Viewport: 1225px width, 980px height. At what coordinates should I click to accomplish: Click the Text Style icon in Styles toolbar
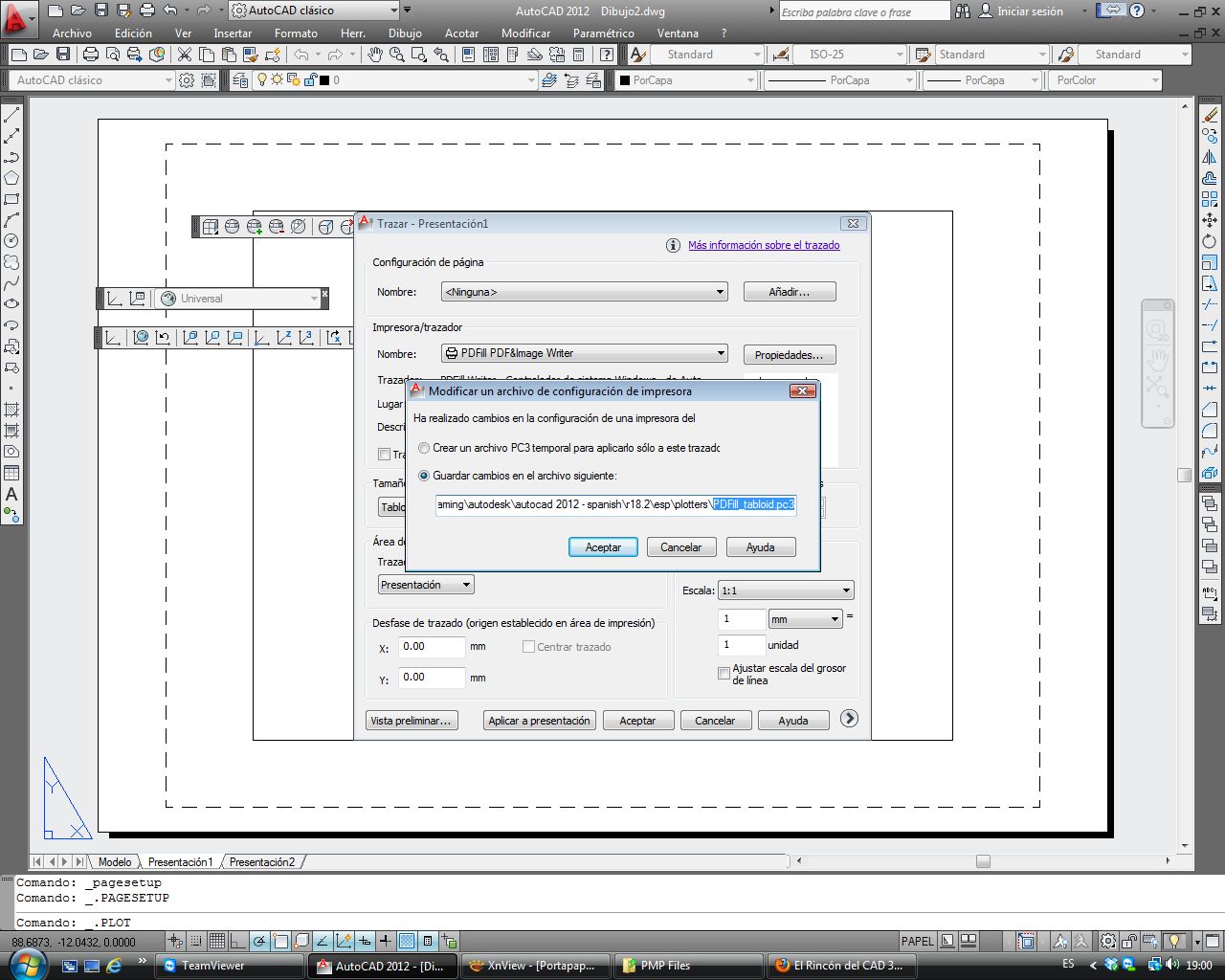[x=638, y=55]
